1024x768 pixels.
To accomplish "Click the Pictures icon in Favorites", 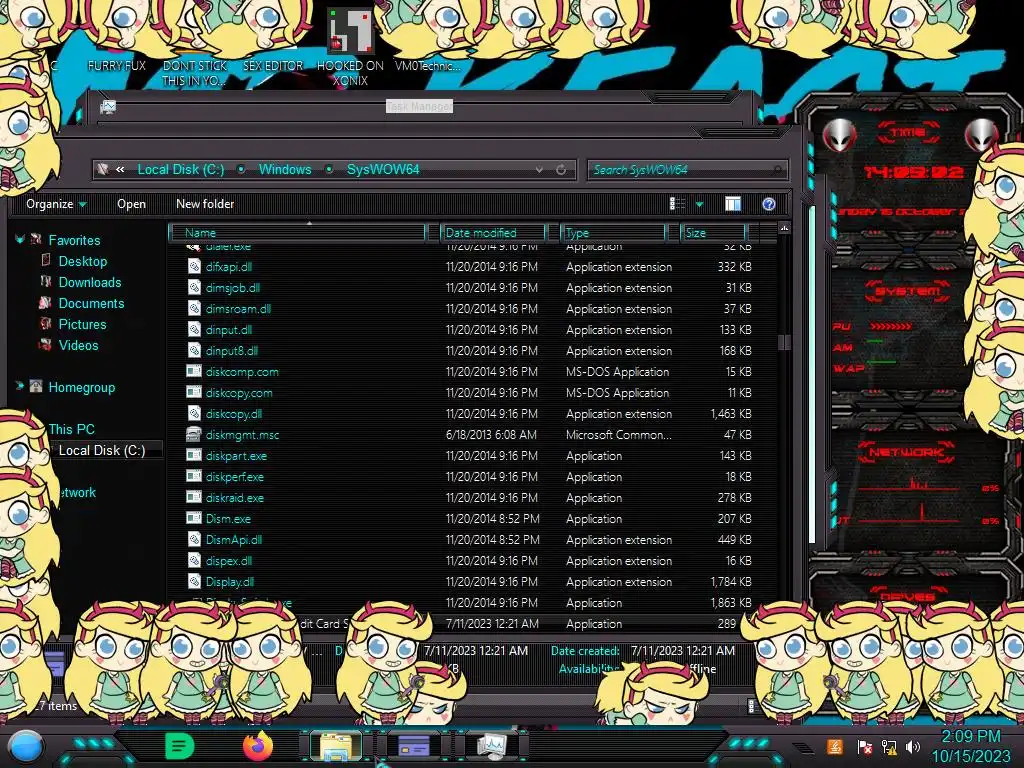I will click(46, 323).
